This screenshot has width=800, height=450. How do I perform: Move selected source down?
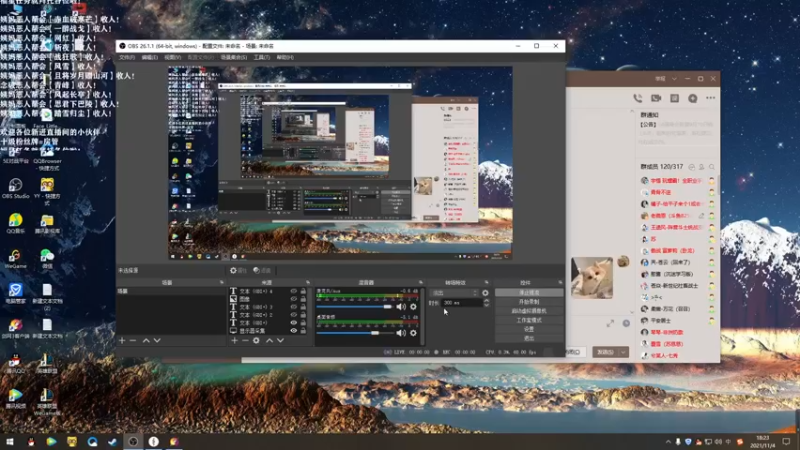[281, 340]
